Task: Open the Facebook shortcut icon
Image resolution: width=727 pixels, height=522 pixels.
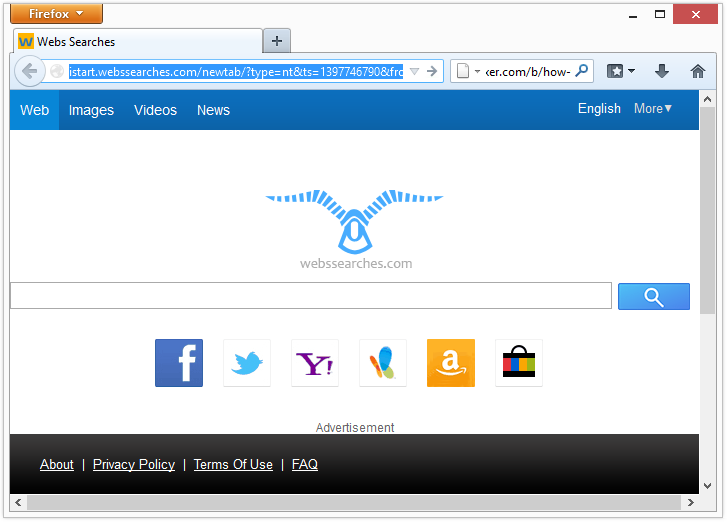Action: click(179, 363)
